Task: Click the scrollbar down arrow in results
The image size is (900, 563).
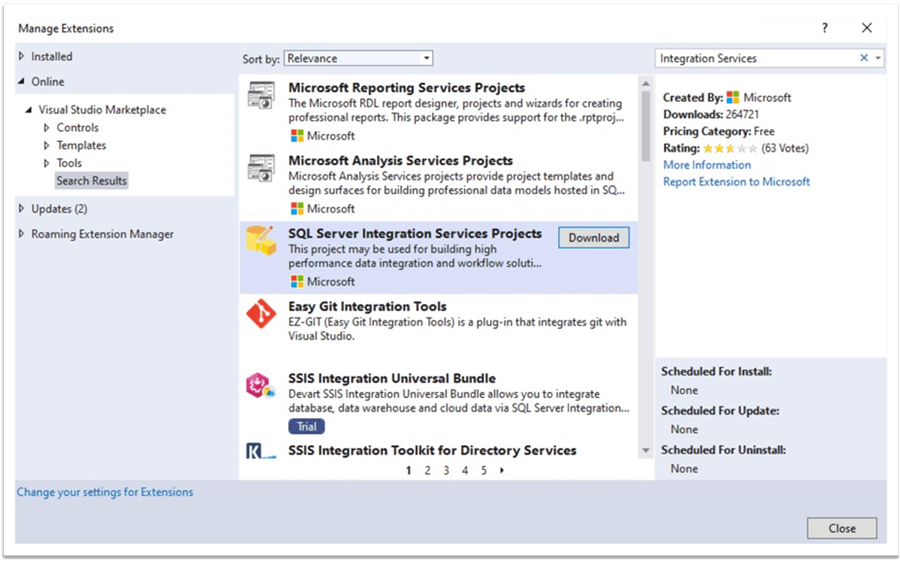Action: (646, 451)
